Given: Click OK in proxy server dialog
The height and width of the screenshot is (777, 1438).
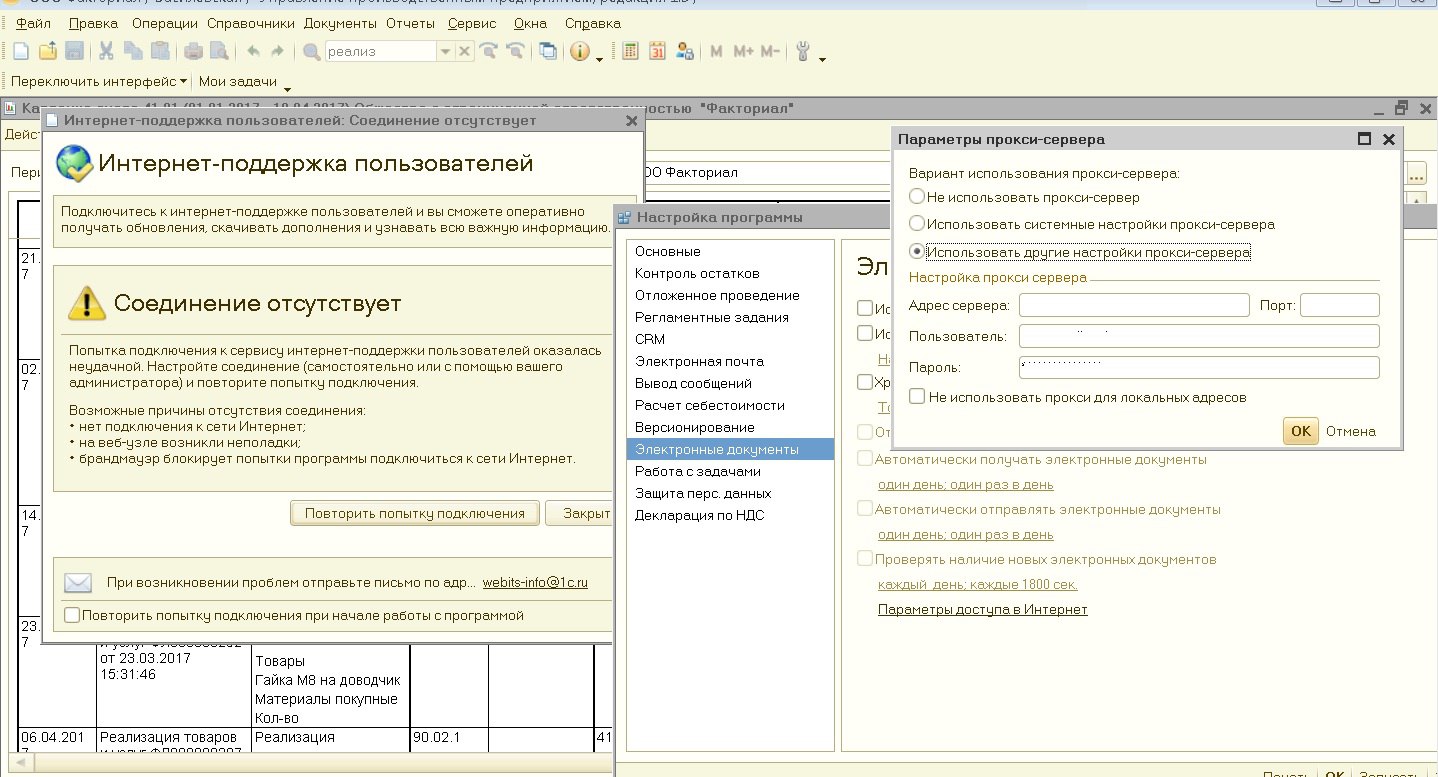Looking at the screenshot, I should pyautogui.click(x=1300, y=431).
